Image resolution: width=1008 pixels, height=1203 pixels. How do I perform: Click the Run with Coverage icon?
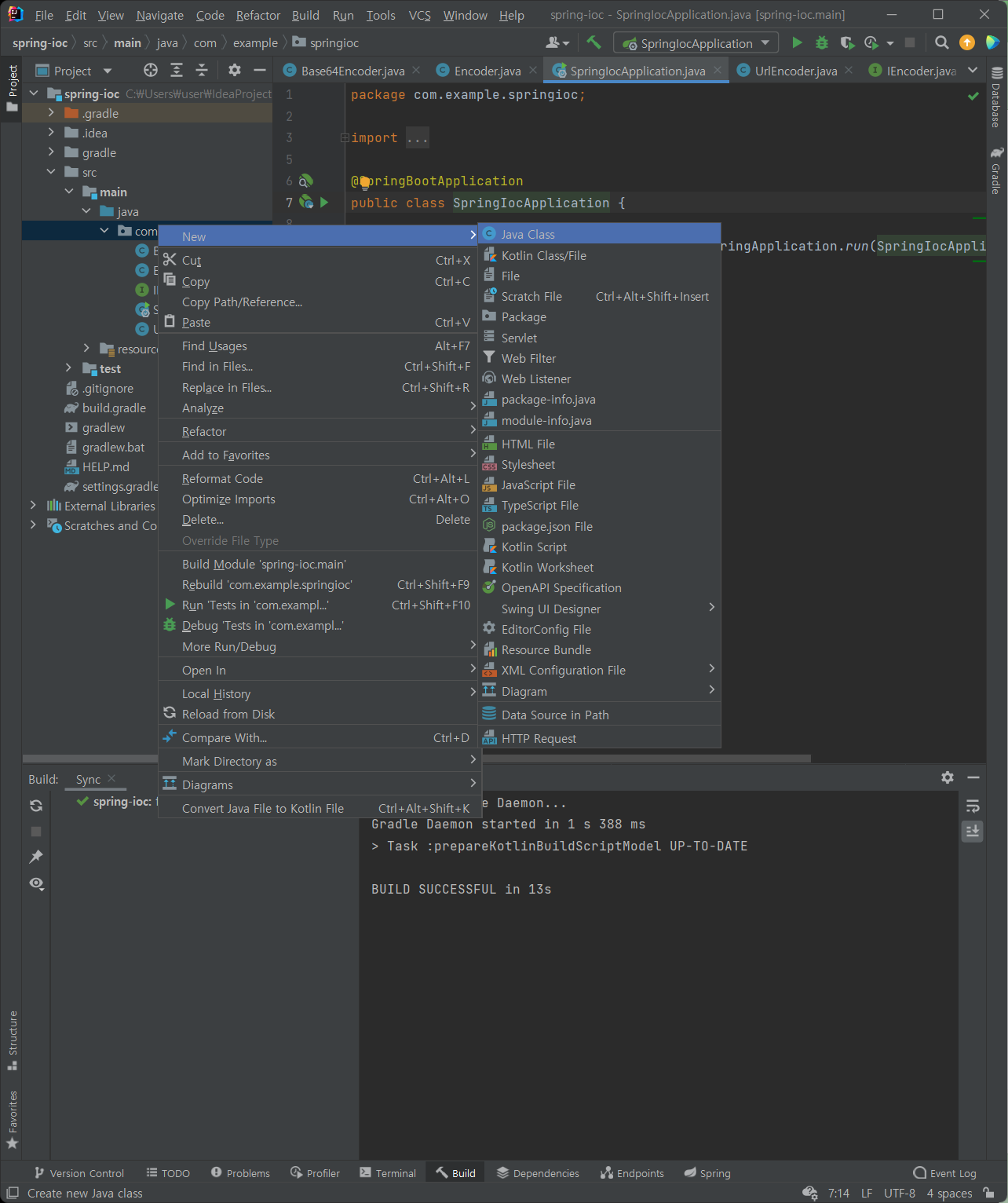(x=846, y=42)
